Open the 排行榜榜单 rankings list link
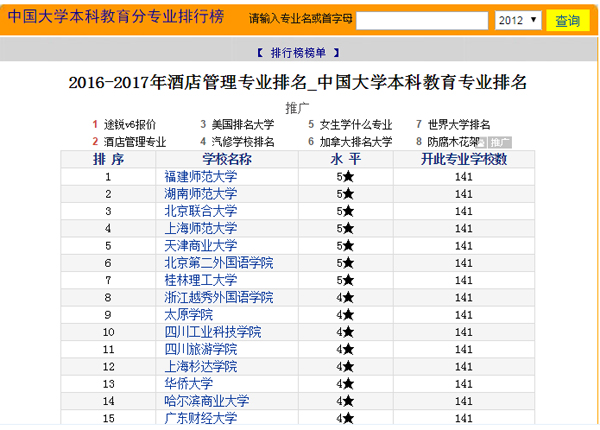 tap(298, 52)
